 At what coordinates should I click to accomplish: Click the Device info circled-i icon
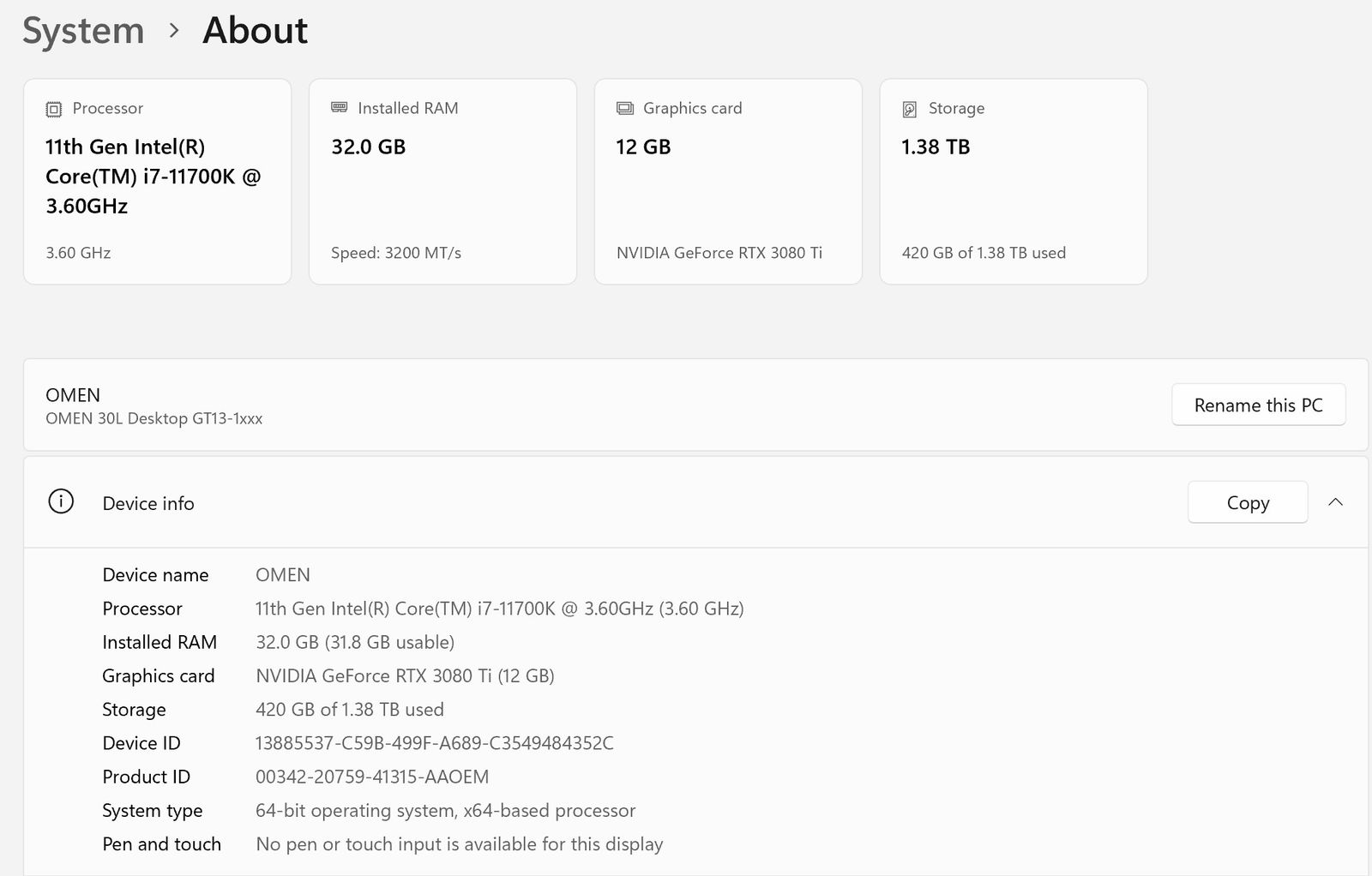tap(61, 501)
